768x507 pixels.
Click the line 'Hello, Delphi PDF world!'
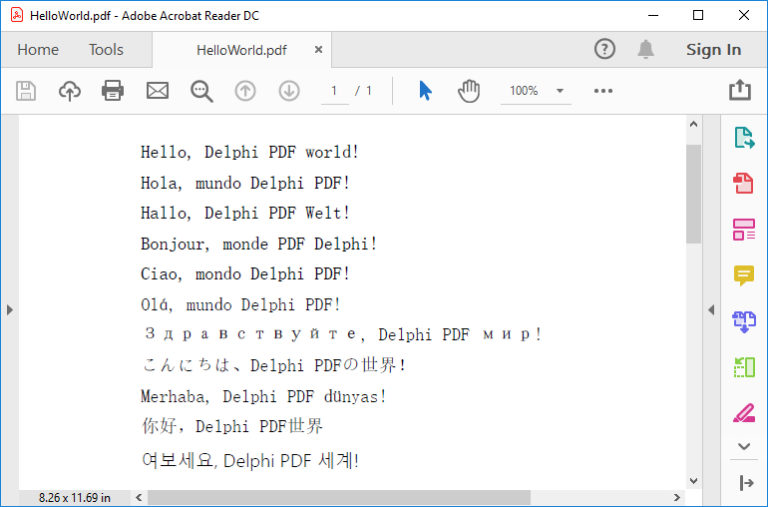click(249, 152)
